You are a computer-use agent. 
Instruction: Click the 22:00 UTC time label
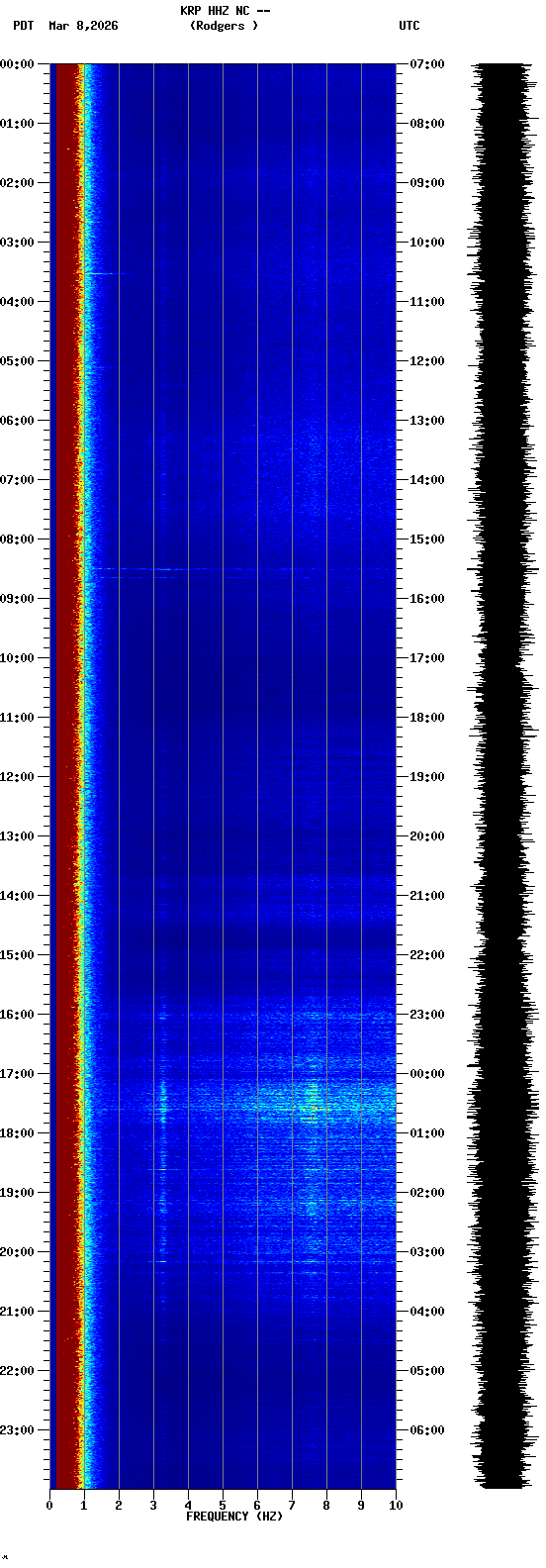pos(427,955)
